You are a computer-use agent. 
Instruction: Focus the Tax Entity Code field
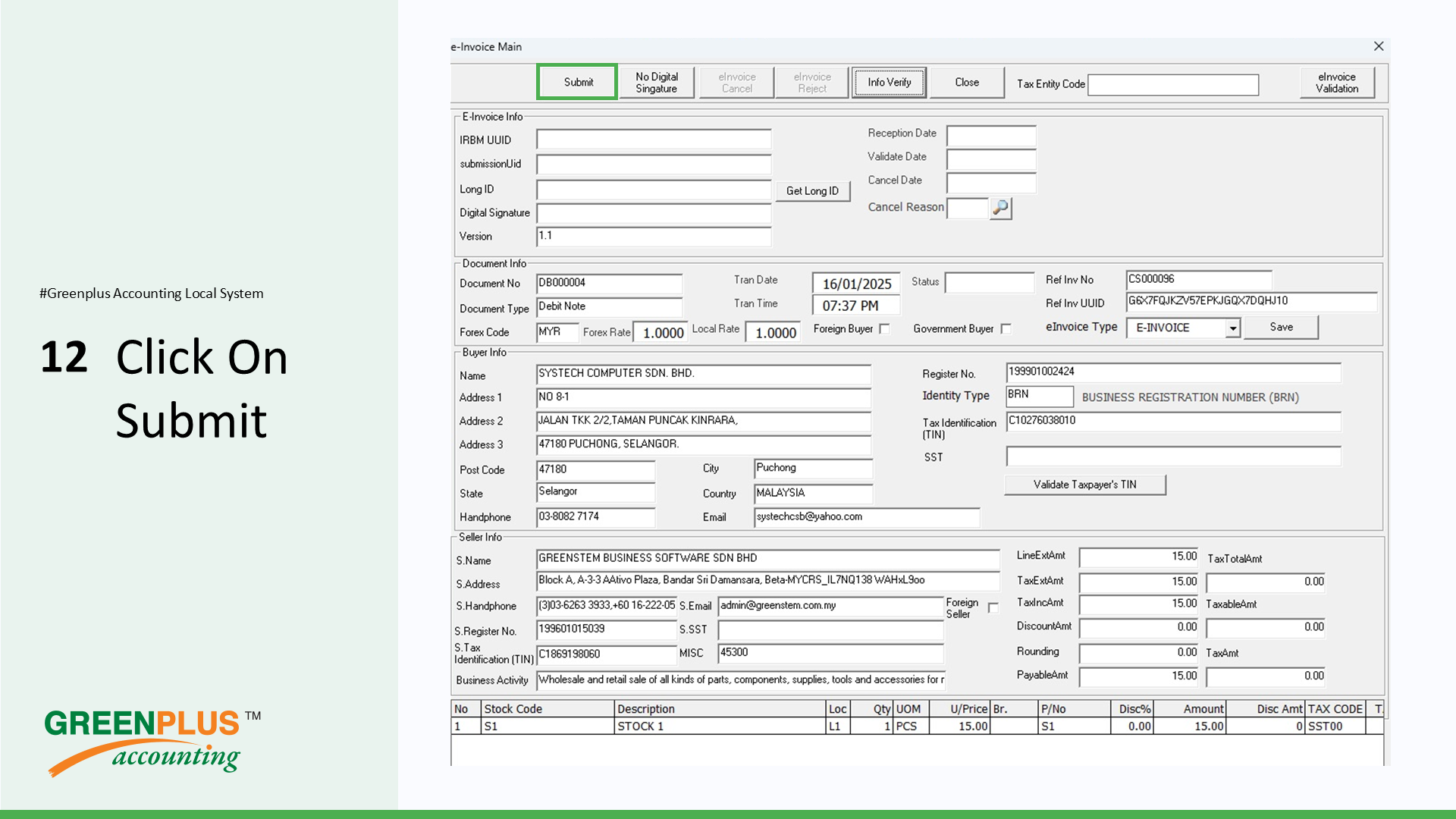(x=1173, y=84)
